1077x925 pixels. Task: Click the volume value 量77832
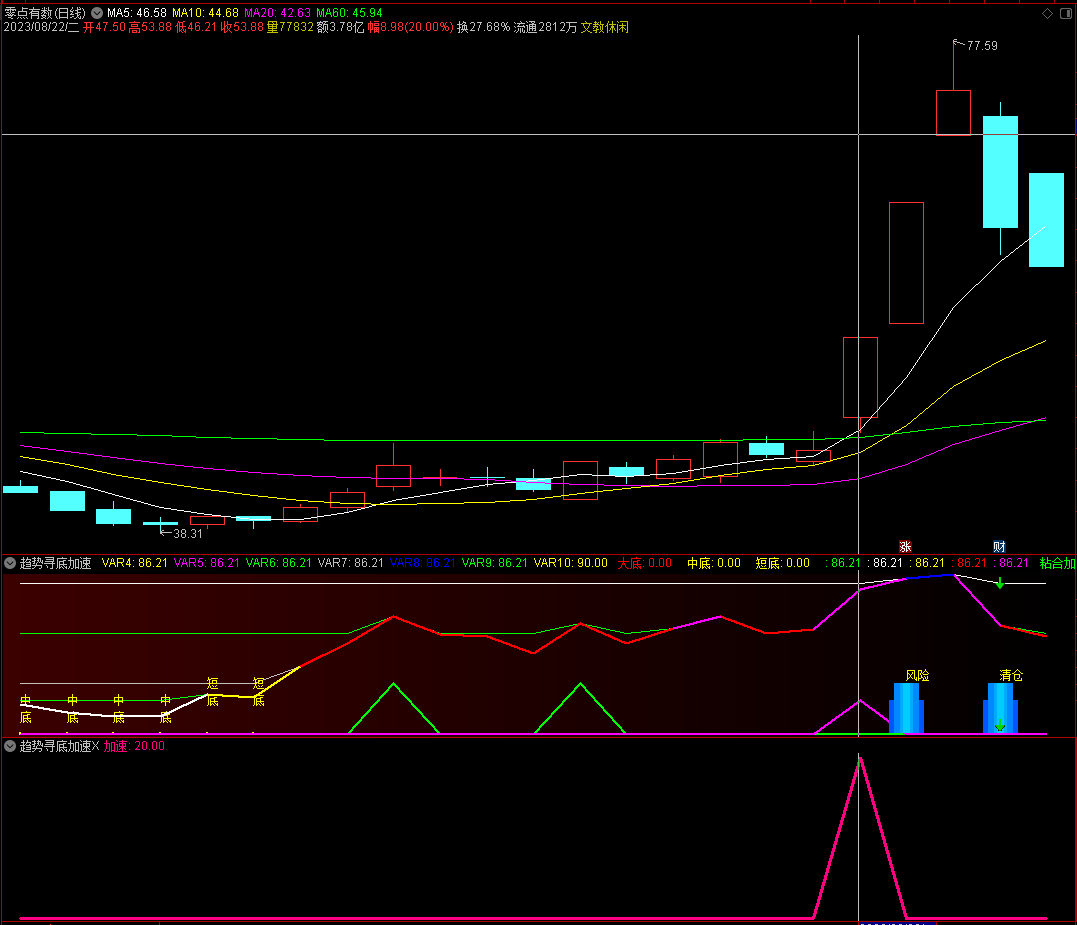[x=290, y=27]
